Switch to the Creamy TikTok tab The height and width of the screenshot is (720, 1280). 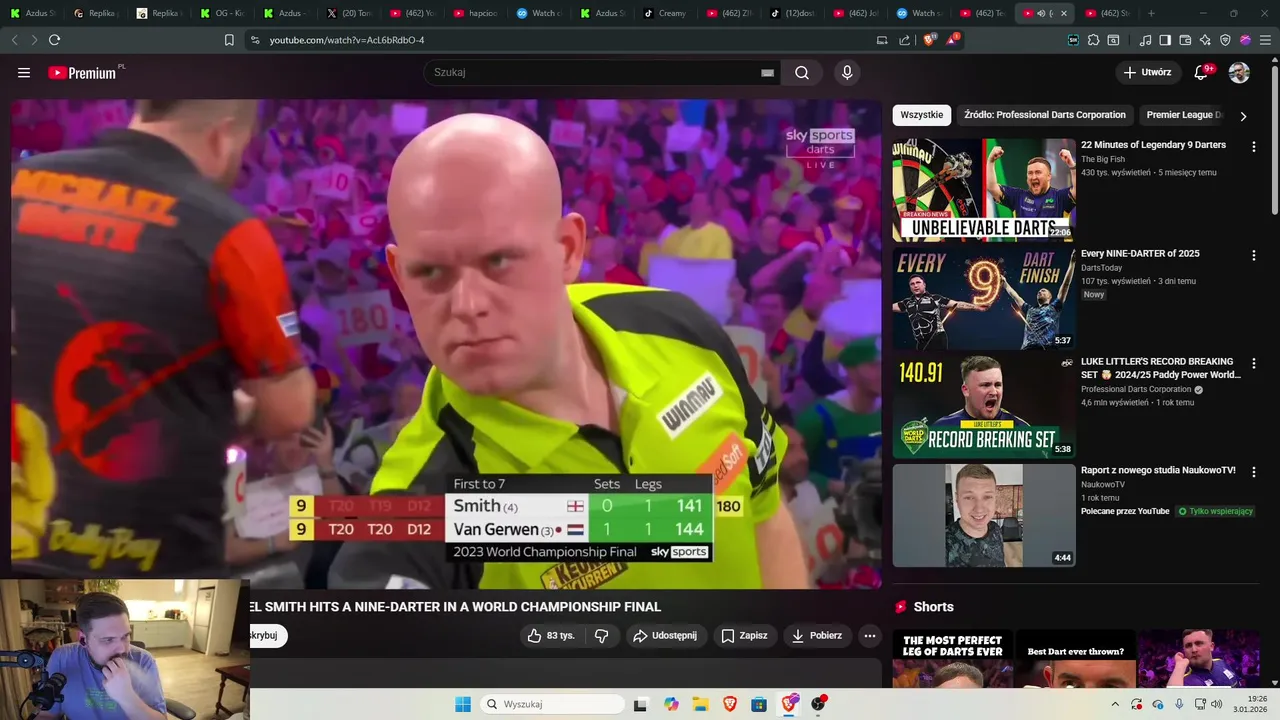click(665, 13)
